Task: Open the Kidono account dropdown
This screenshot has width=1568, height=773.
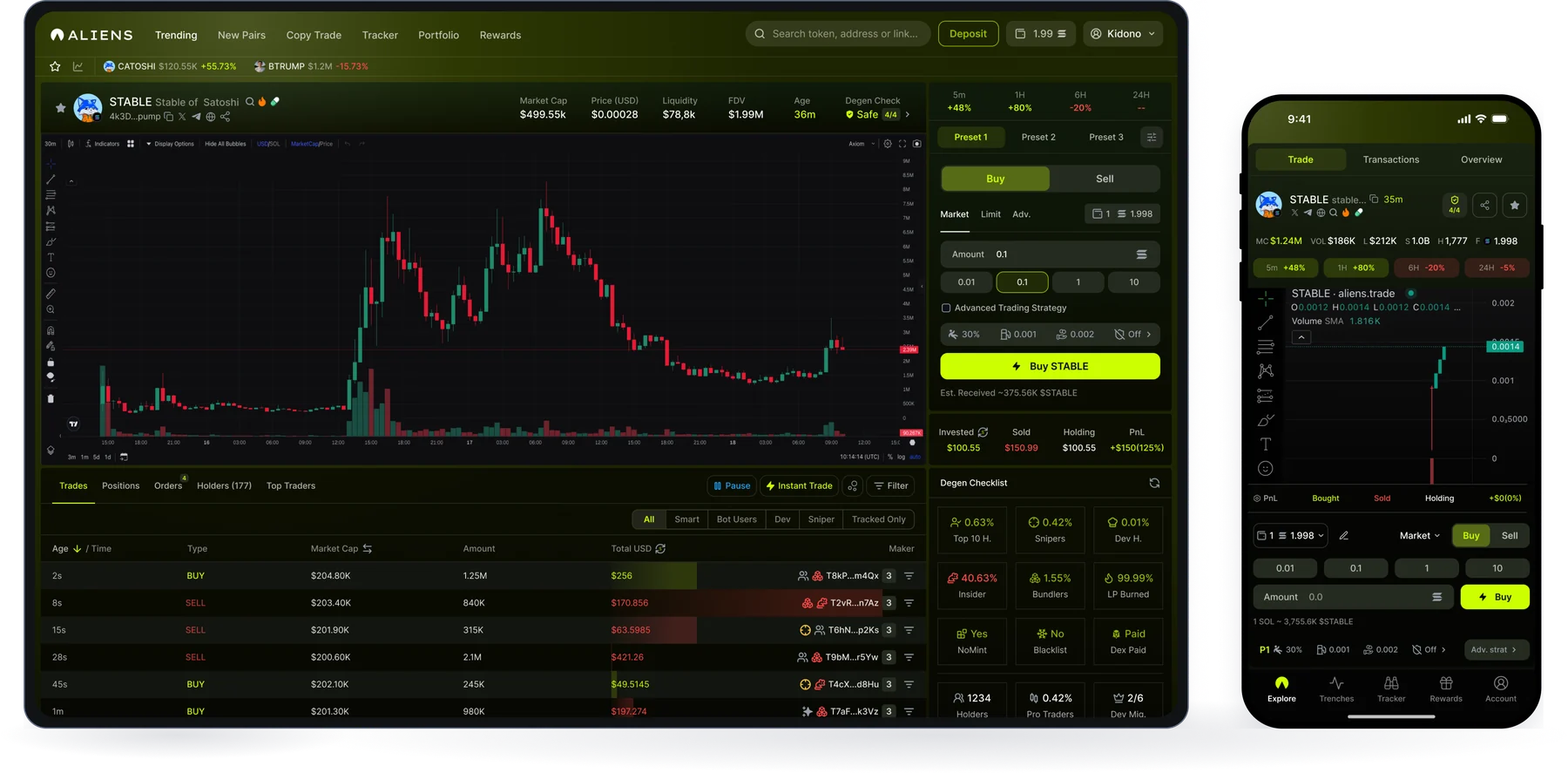Action: coord(1124,34)
